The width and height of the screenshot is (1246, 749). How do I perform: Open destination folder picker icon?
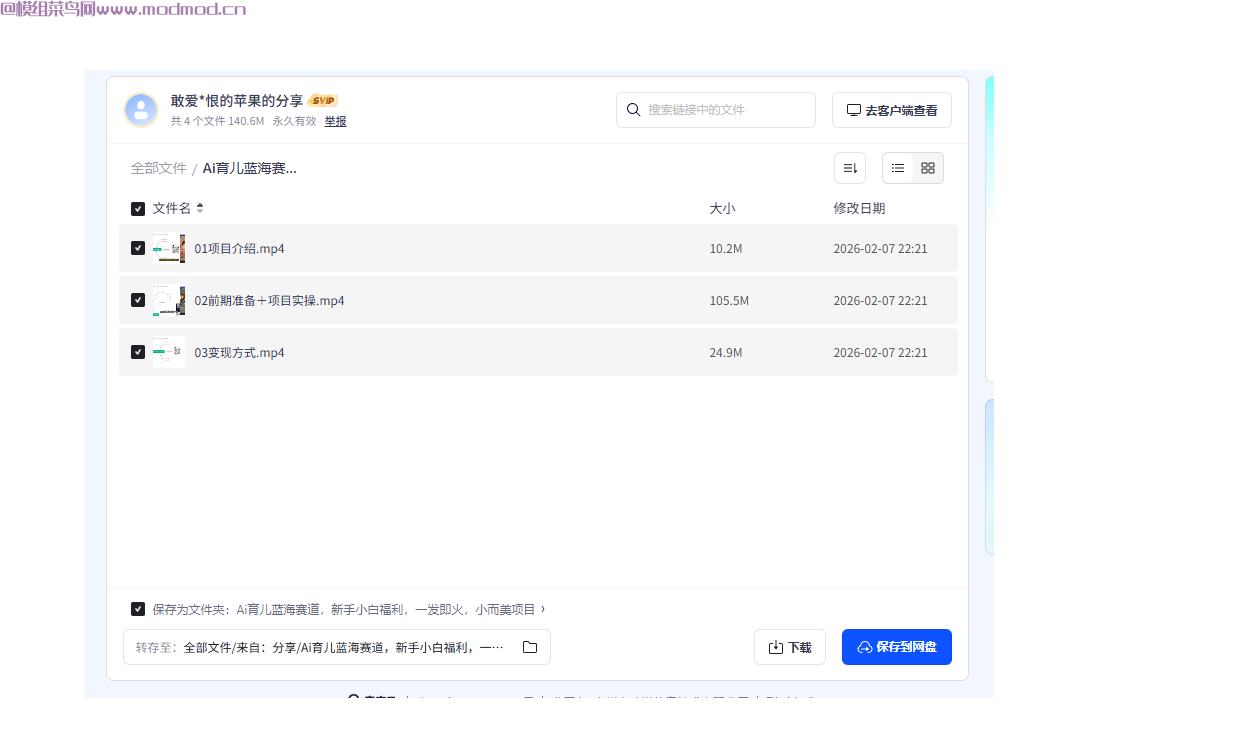click(530, 647)
